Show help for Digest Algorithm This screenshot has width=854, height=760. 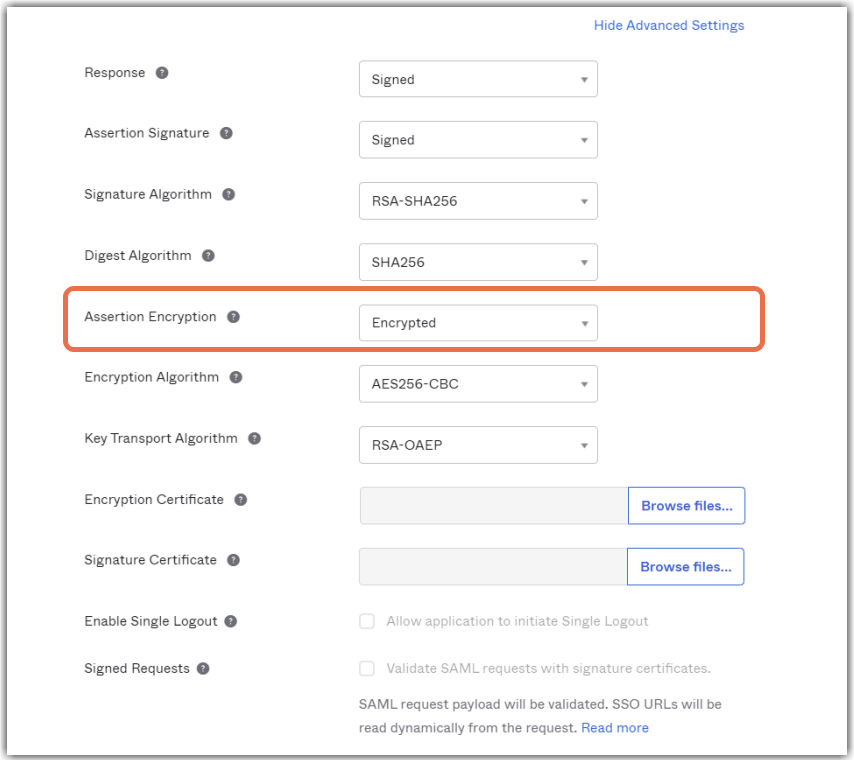pyautogui.click(x=208, y=256)
